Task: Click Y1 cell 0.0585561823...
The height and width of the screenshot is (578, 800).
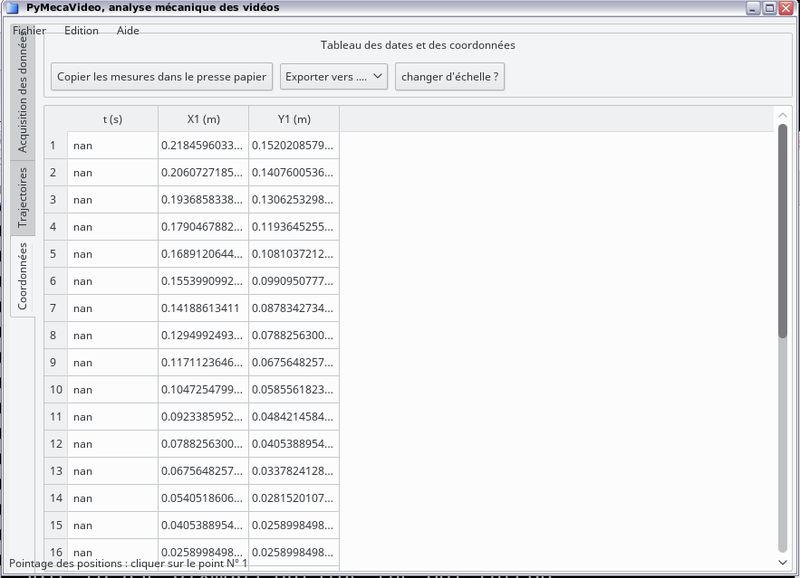Action: 294,390
